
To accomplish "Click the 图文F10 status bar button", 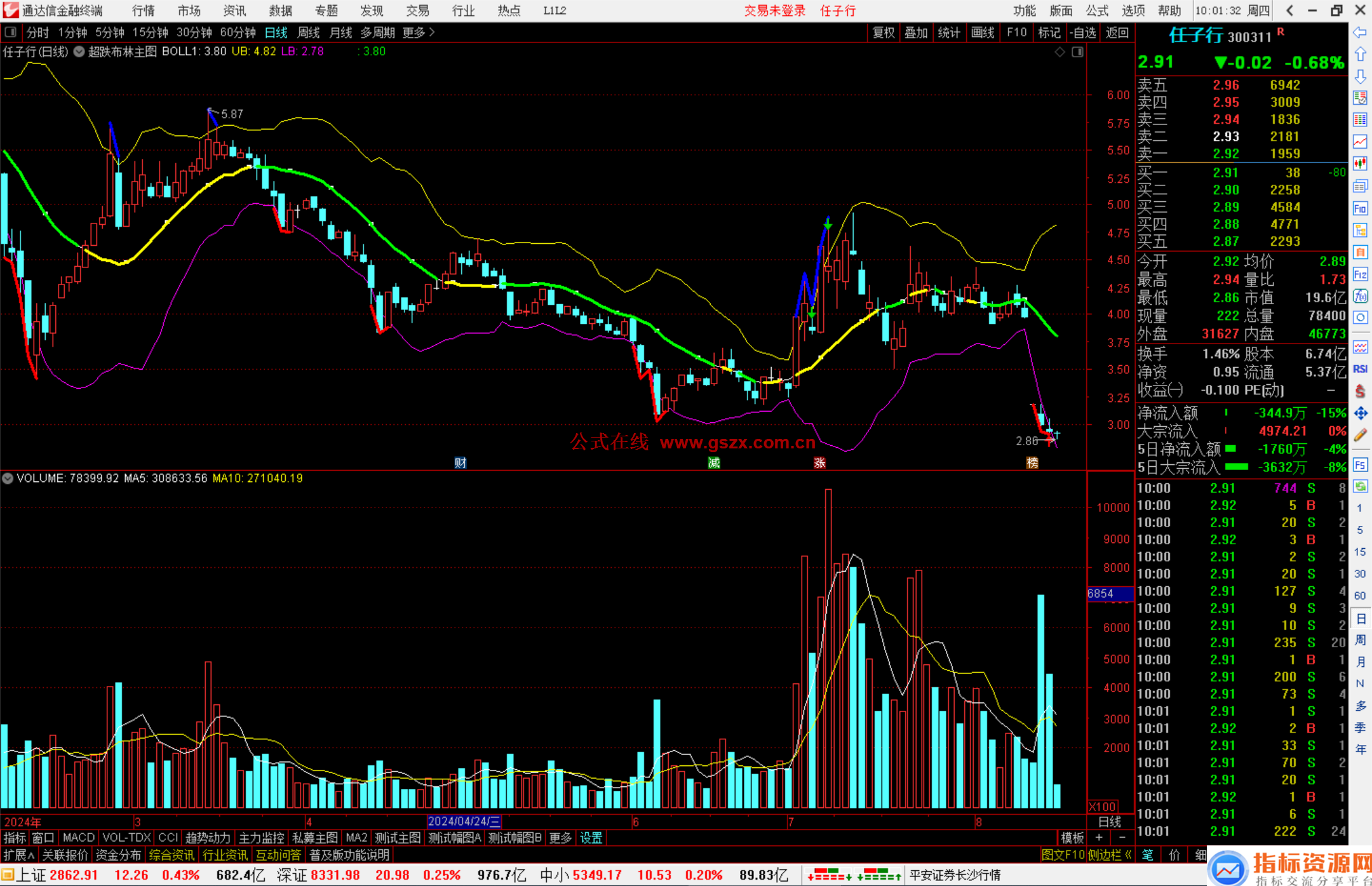I will [1063, 855].
